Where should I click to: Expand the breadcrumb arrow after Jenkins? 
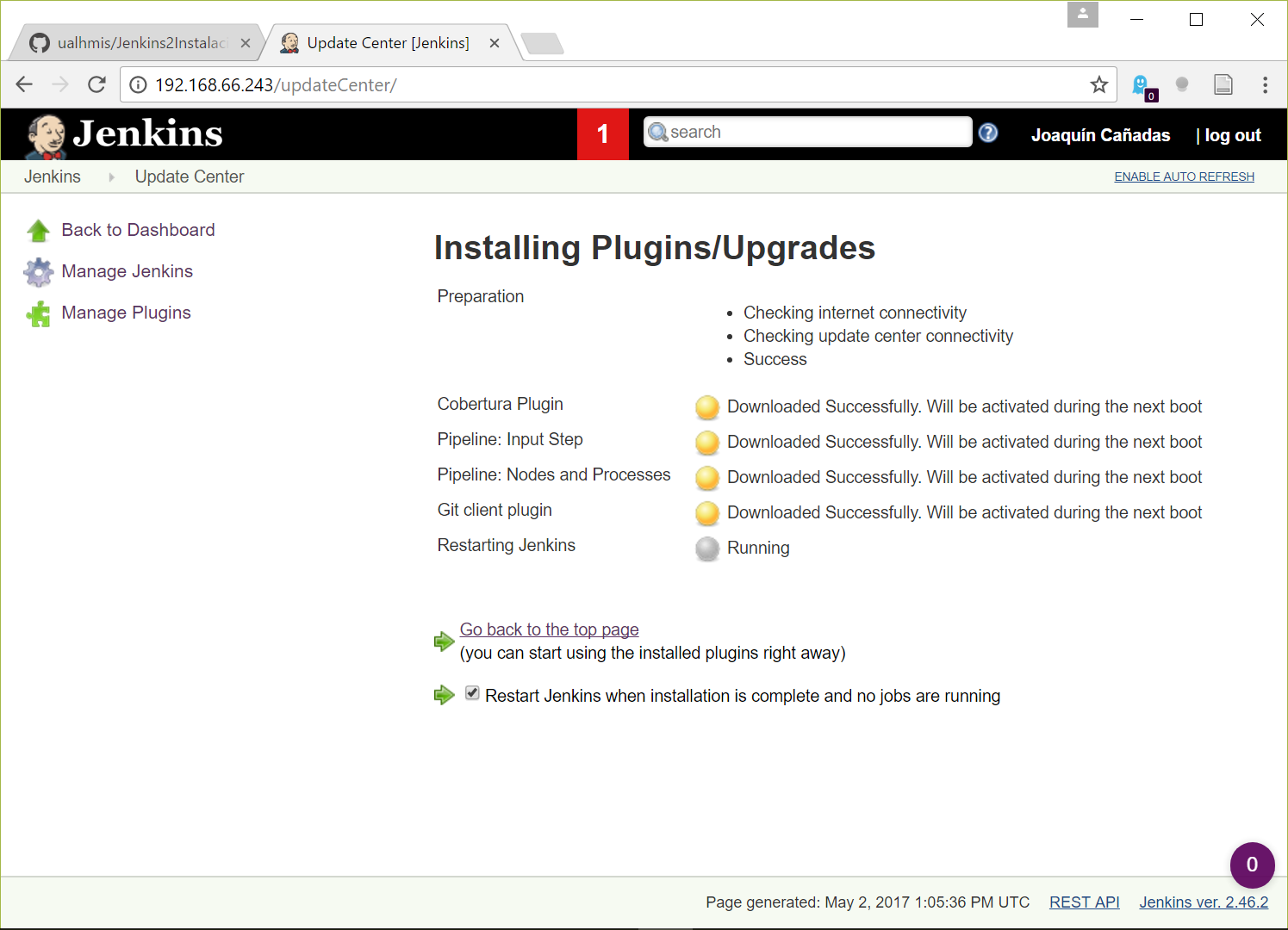click(111, 177)
